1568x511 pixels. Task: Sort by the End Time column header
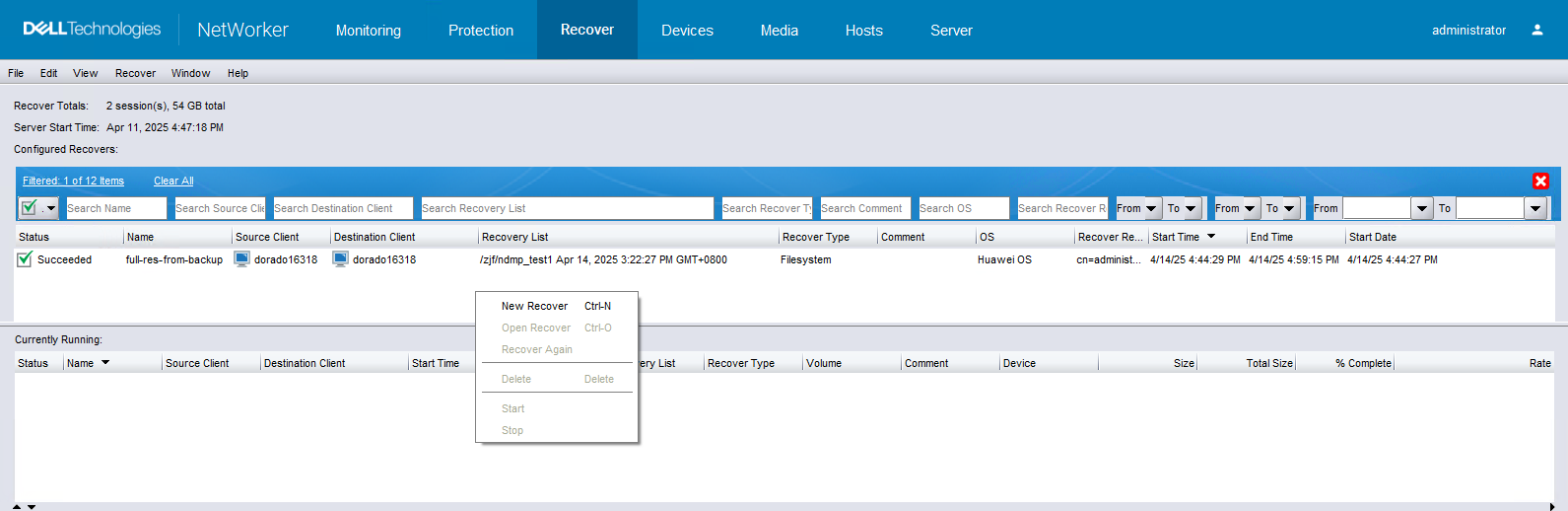pos(1296,237)
